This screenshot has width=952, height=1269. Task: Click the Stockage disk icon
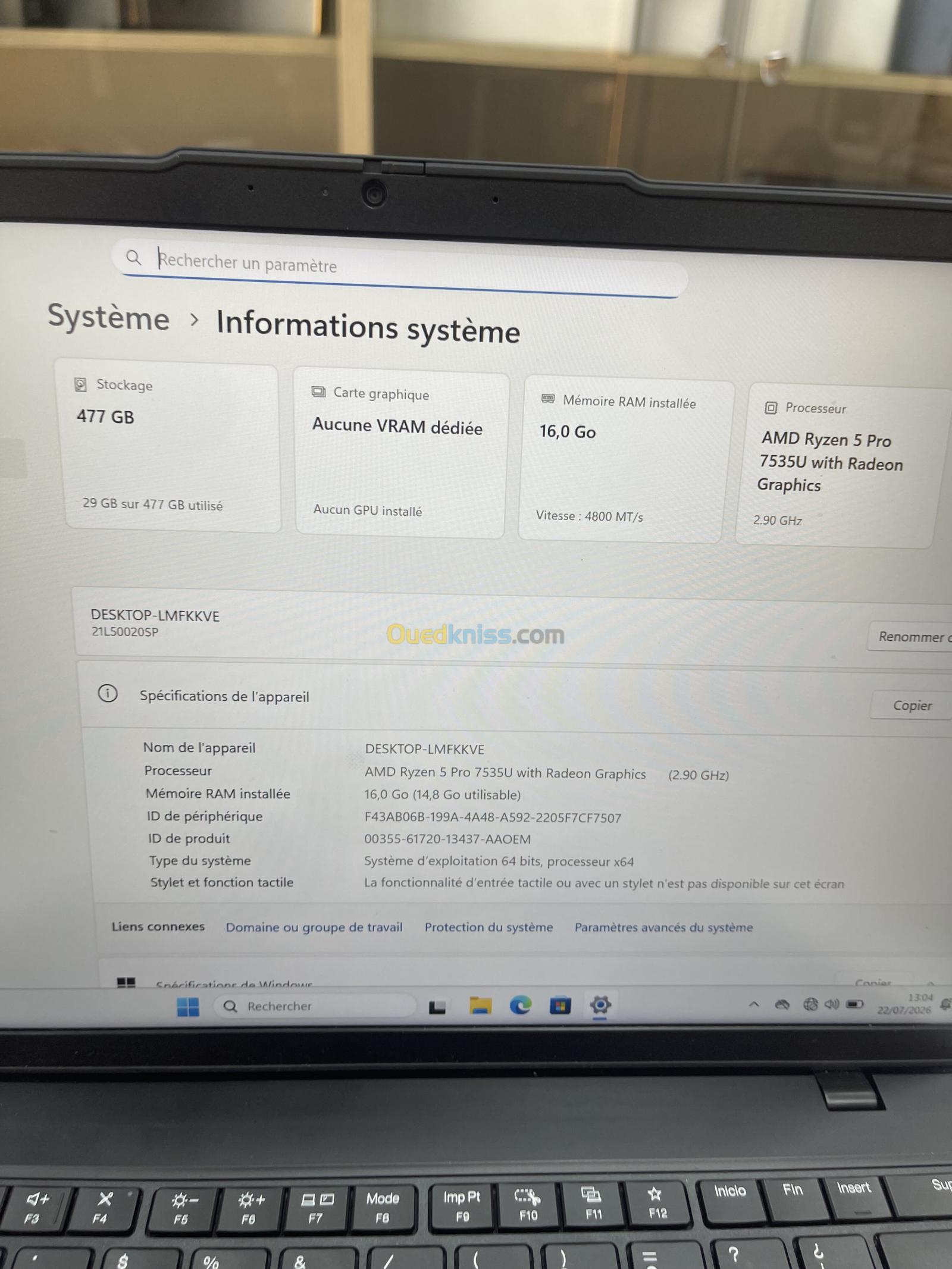click(x=80, y=384)
